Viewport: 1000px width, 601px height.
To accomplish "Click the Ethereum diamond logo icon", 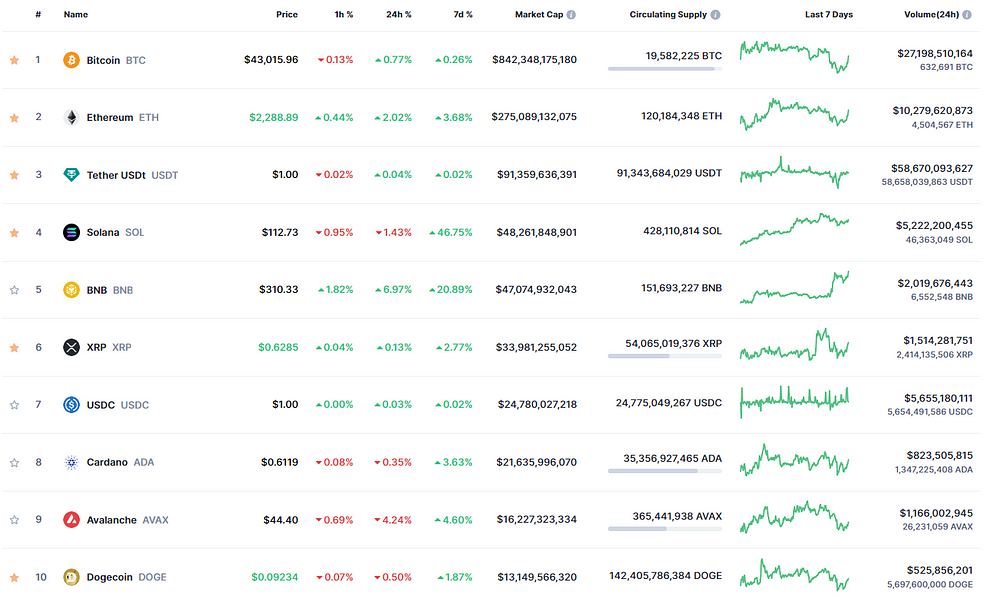I will pyautogui.click(x=71, y=117).
